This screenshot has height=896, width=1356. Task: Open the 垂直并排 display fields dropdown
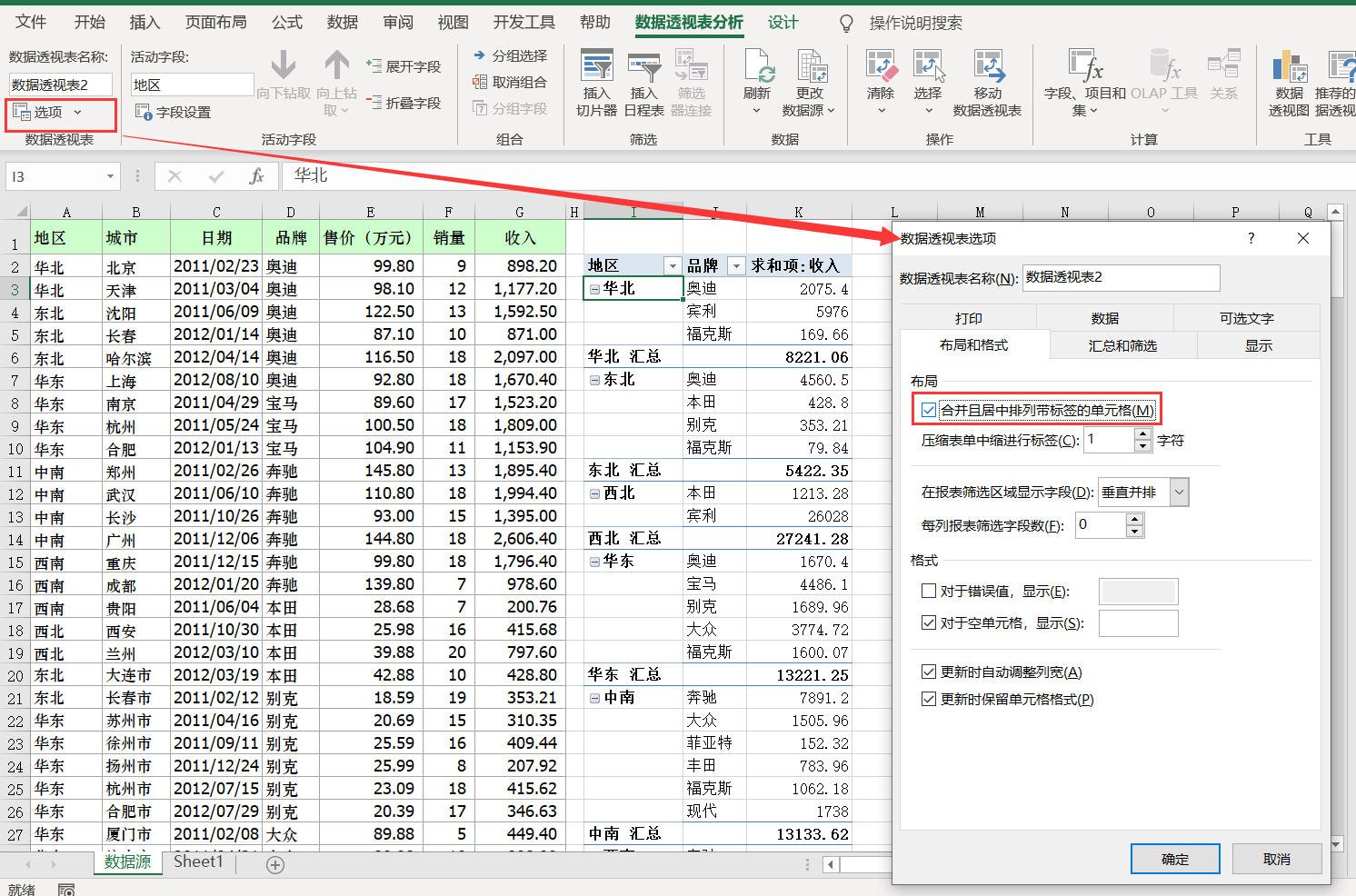[x=1179, y=492]
